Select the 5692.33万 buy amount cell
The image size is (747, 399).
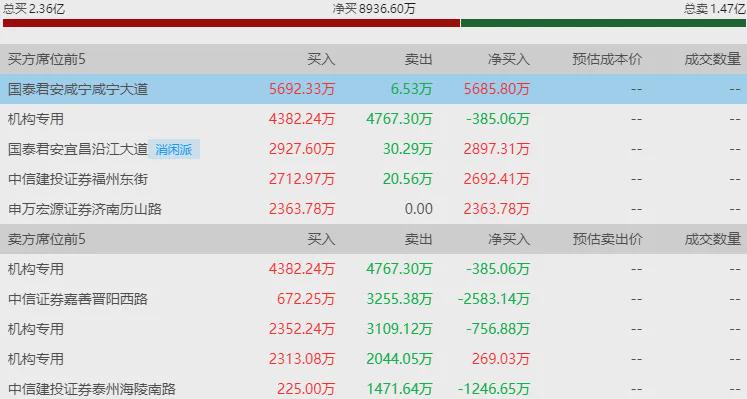(302, 89)
